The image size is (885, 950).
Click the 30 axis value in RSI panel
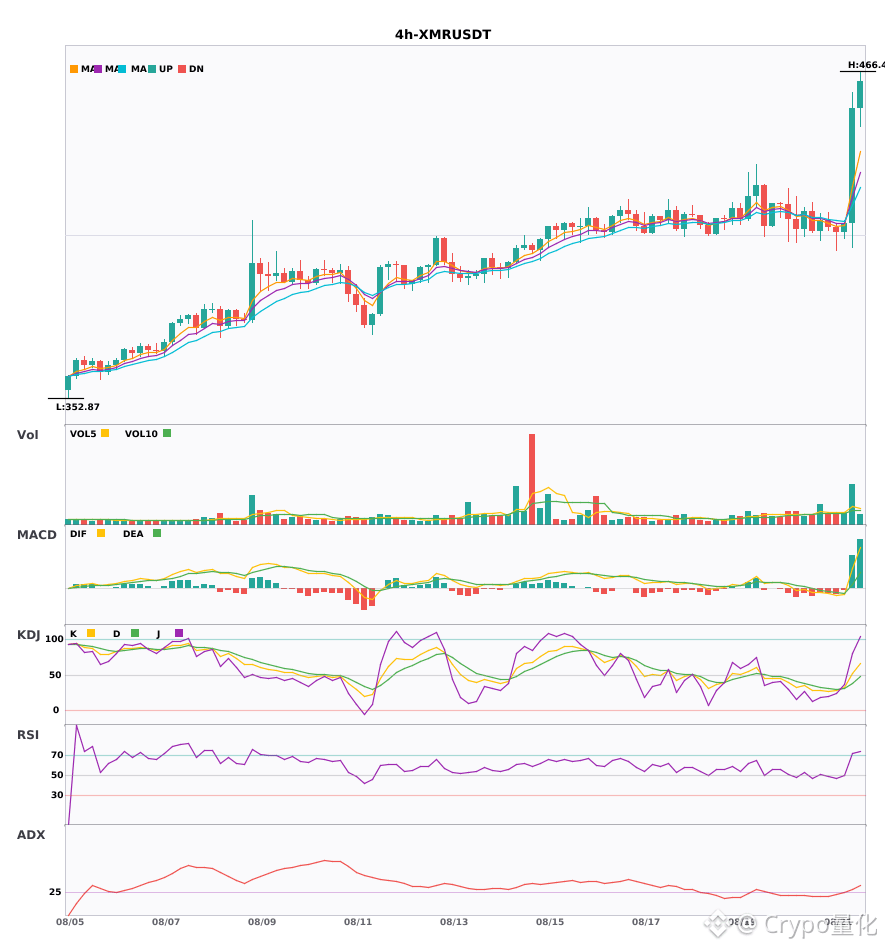(x=57, y=795)
